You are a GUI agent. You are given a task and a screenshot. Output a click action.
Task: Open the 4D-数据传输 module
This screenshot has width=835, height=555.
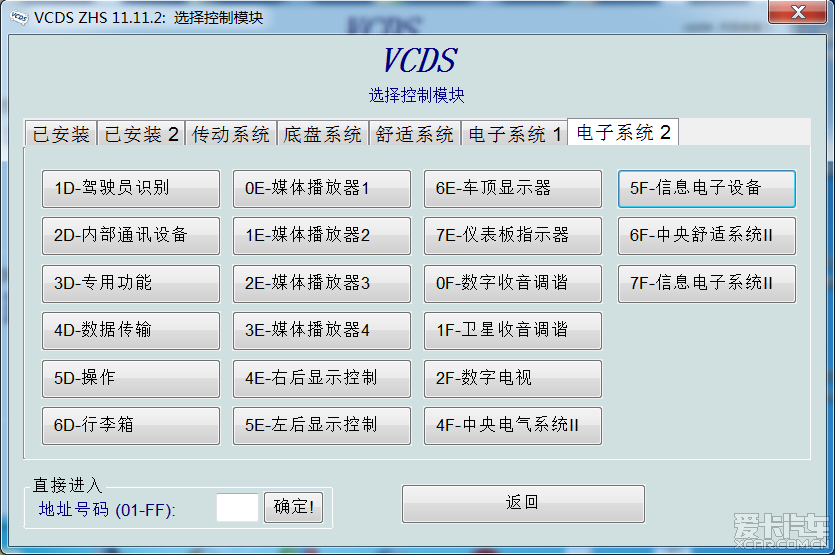131,330
